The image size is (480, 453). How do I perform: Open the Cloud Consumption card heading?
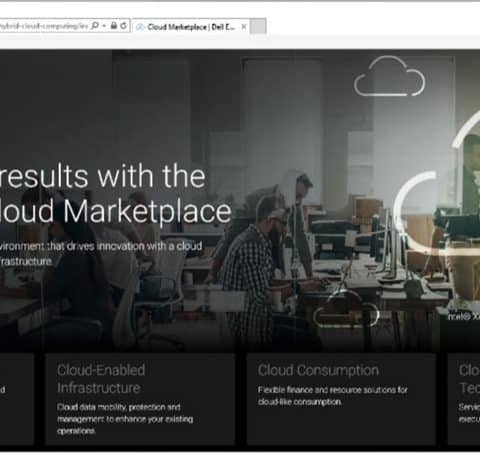pos(318,370)
